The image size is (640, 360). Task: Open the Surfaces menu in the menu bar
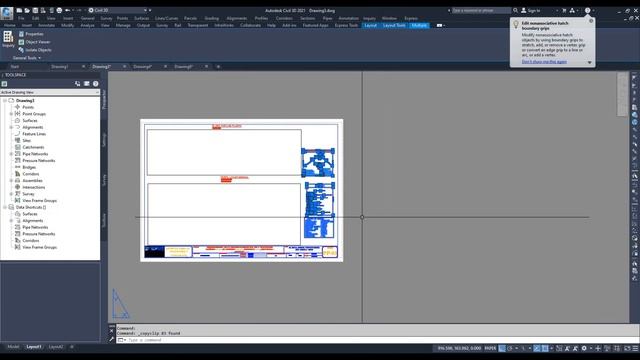coord(142,18)
